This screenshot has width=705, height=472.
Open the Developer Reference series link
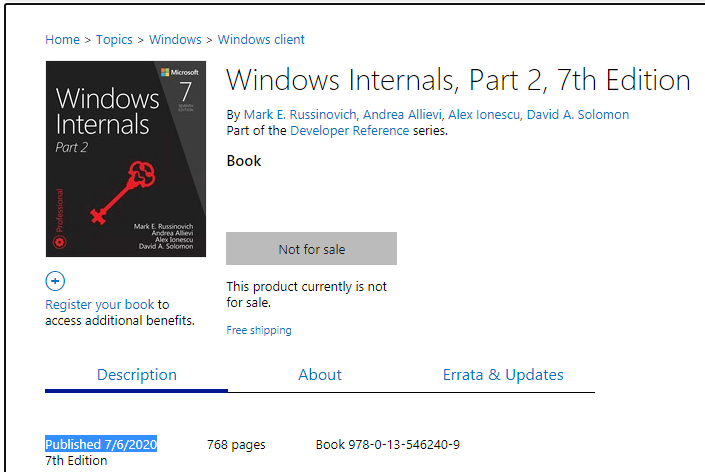[x=349, y=131]
